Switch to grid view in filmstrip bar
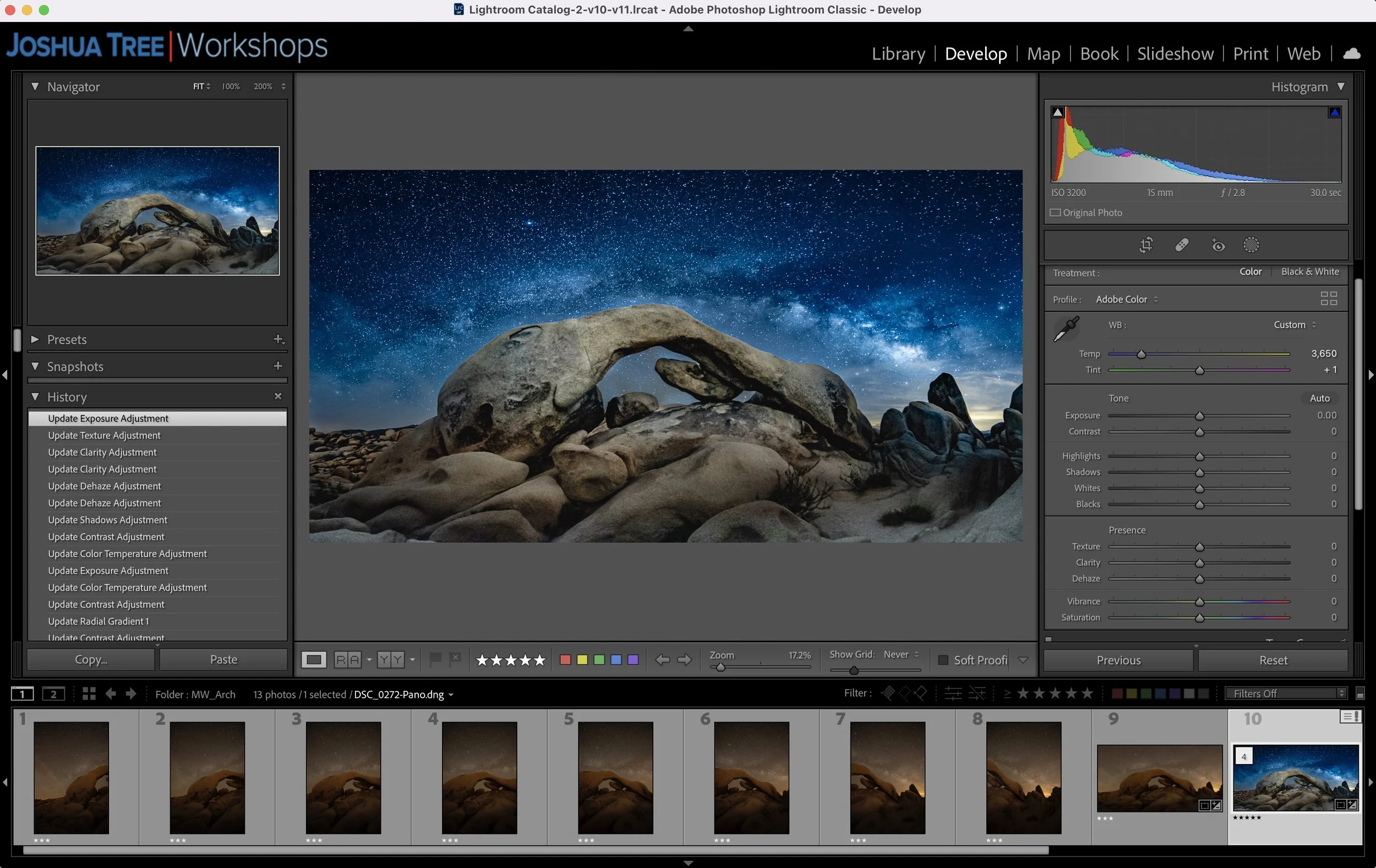The width and height of the screenshot is (1376, 868). (89, 694)
